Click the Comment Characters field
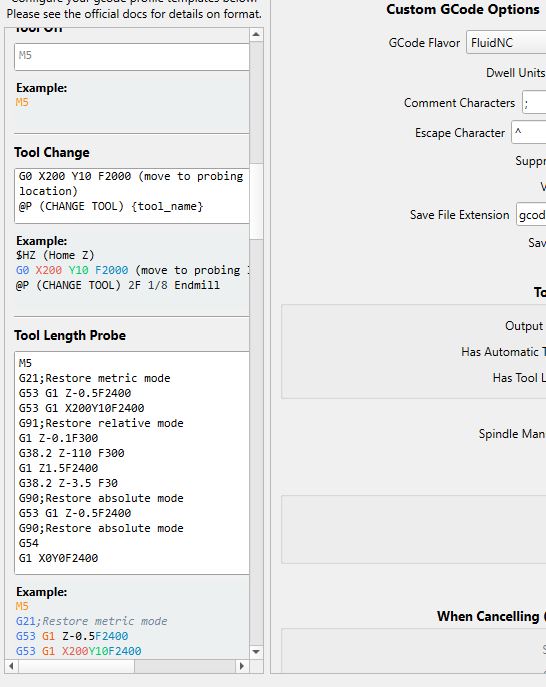Viewport: 546px width, 687px height. (x=534, y=103)
